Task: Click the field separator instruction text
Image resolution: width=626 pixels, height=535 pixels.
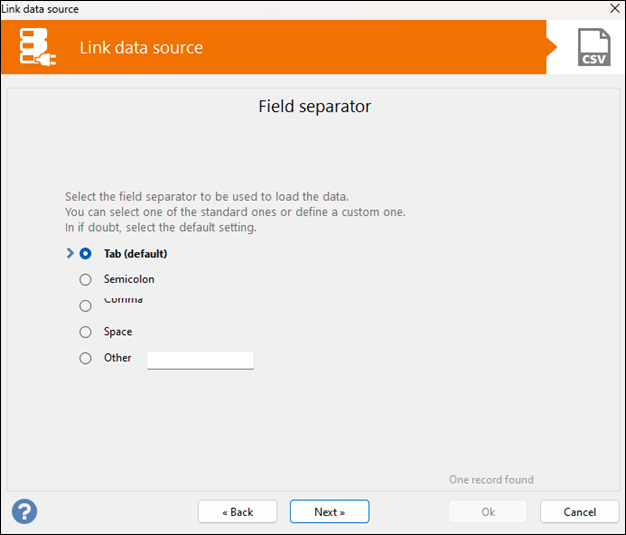Action: coord(235,212)
